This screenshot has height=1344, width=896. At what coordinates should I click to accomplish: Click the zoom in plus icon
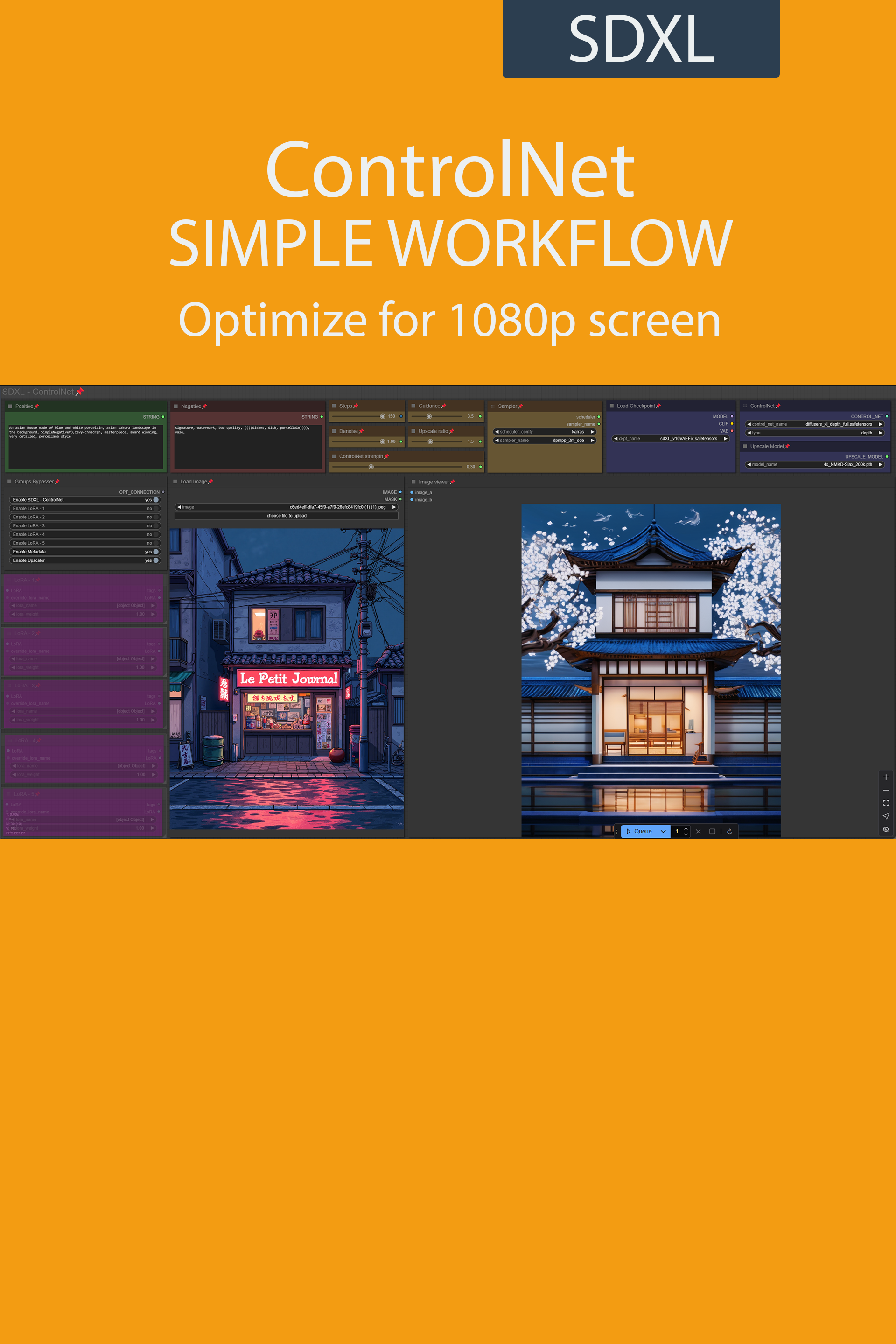886,777
